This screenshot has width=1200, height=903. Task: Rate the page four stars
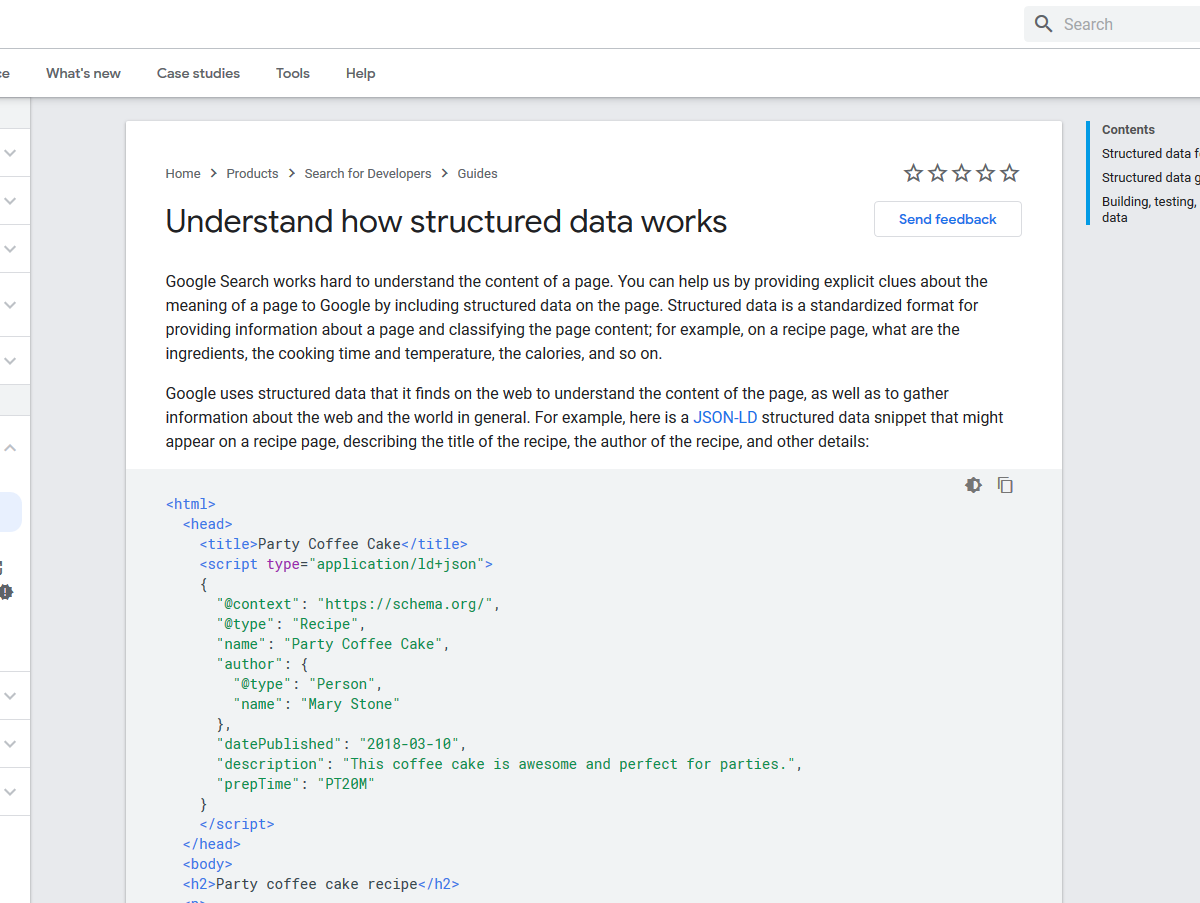coord(985,173)
